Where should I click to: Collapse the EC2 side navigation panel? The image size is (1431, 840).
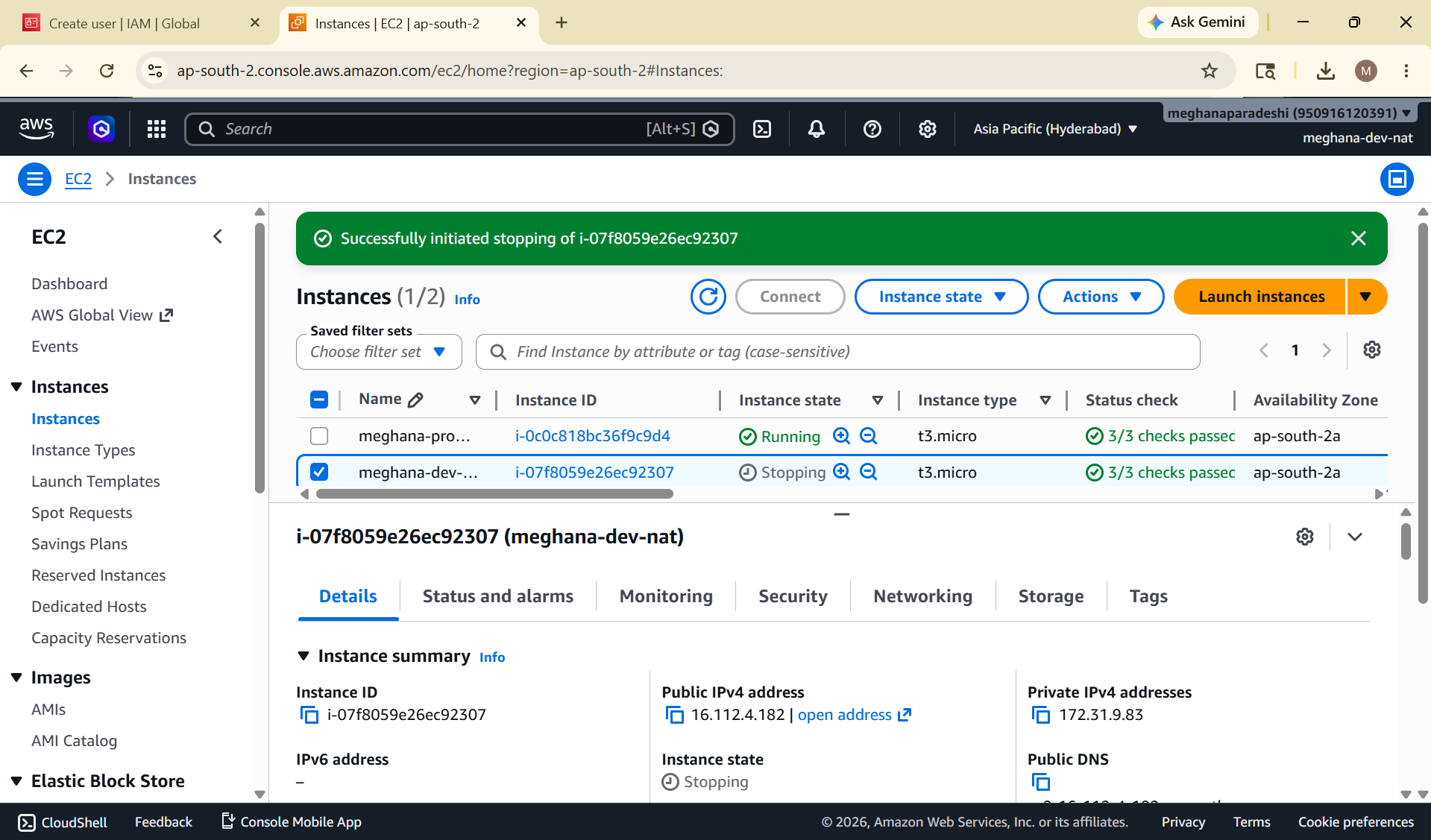pyautogui.click(x=218, y=236)
